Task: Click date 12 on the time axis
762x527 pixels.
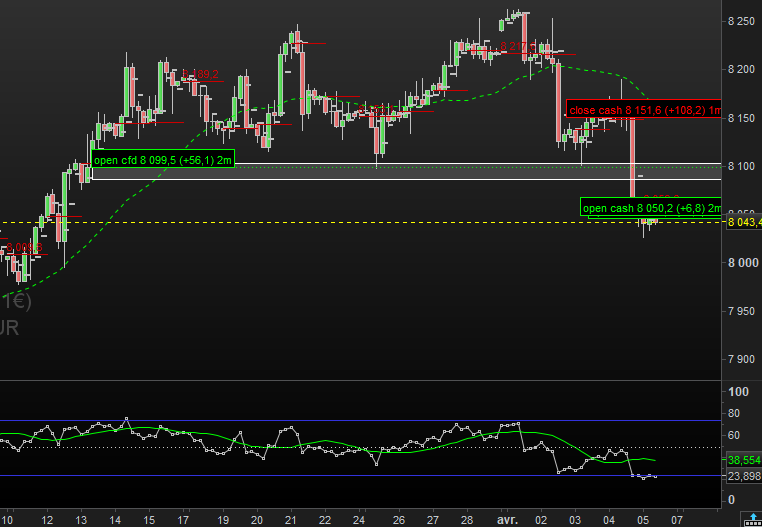Action: [47, 520]
